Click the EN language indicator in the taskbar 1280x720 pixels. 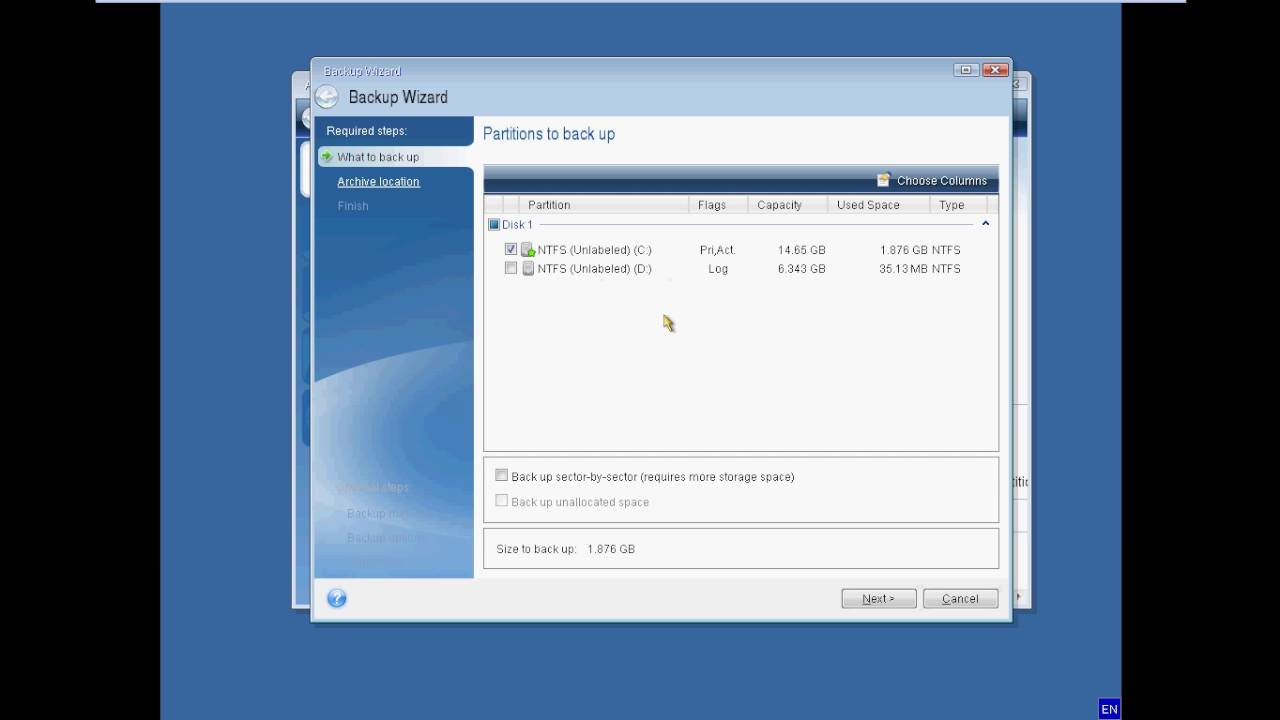point(1109,708)
